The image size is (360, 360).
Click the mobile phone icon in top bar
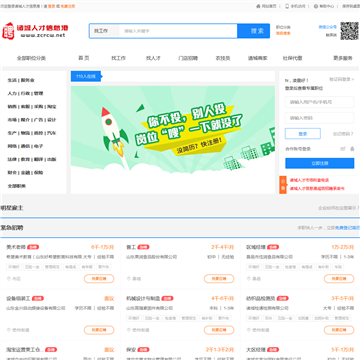(287, 6)
